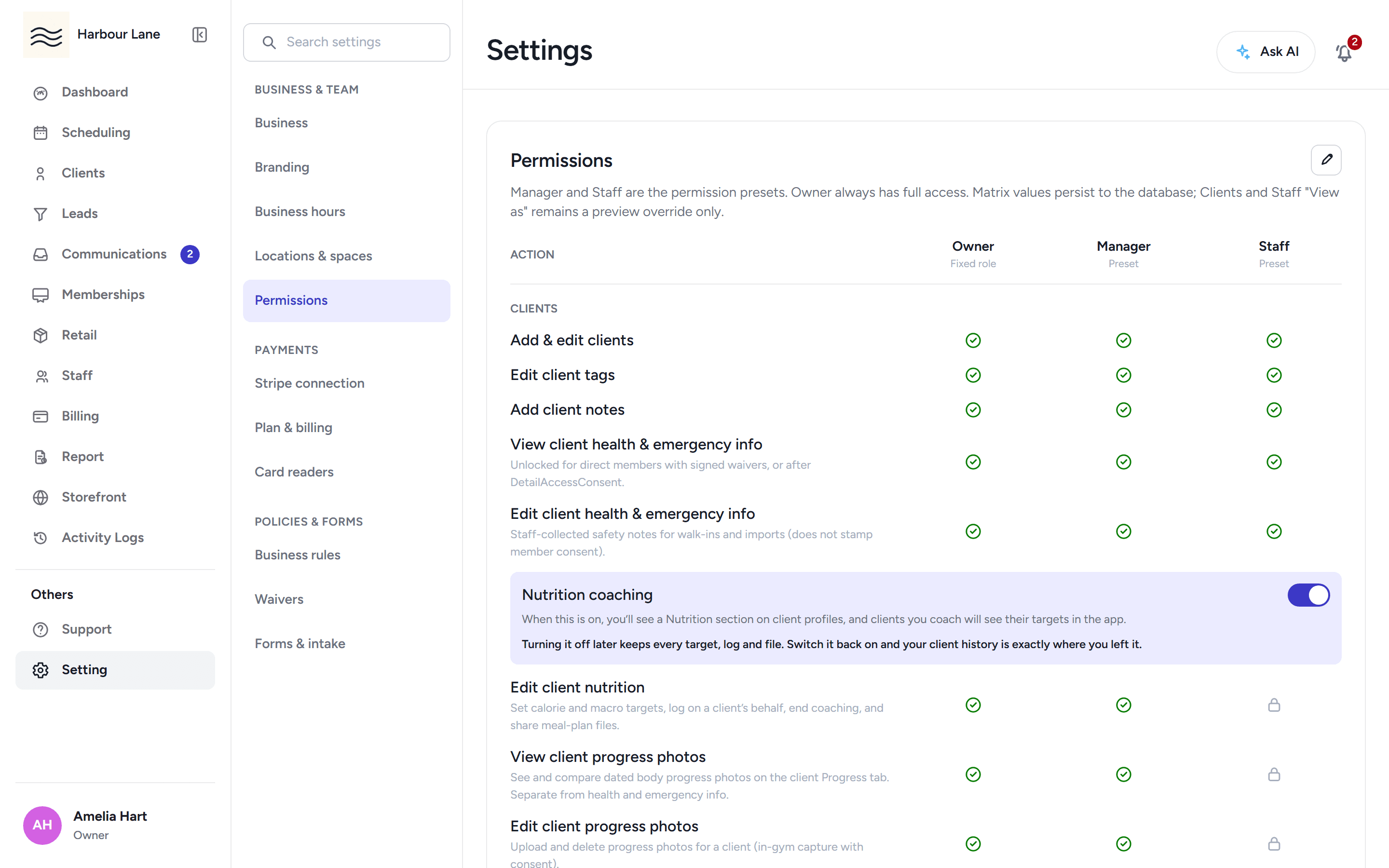The width and height of the screenshot is (1389, 868).
Task: Click the Ask AI button
Action: click(x=1266, y=52)
